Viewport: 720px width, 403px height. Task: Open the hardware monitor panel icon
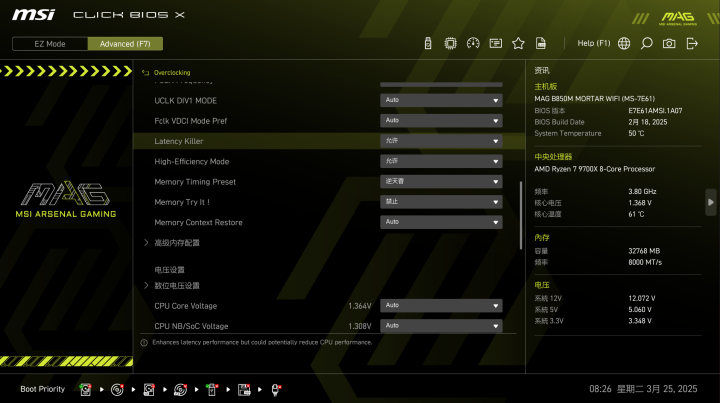coord(495,44)
